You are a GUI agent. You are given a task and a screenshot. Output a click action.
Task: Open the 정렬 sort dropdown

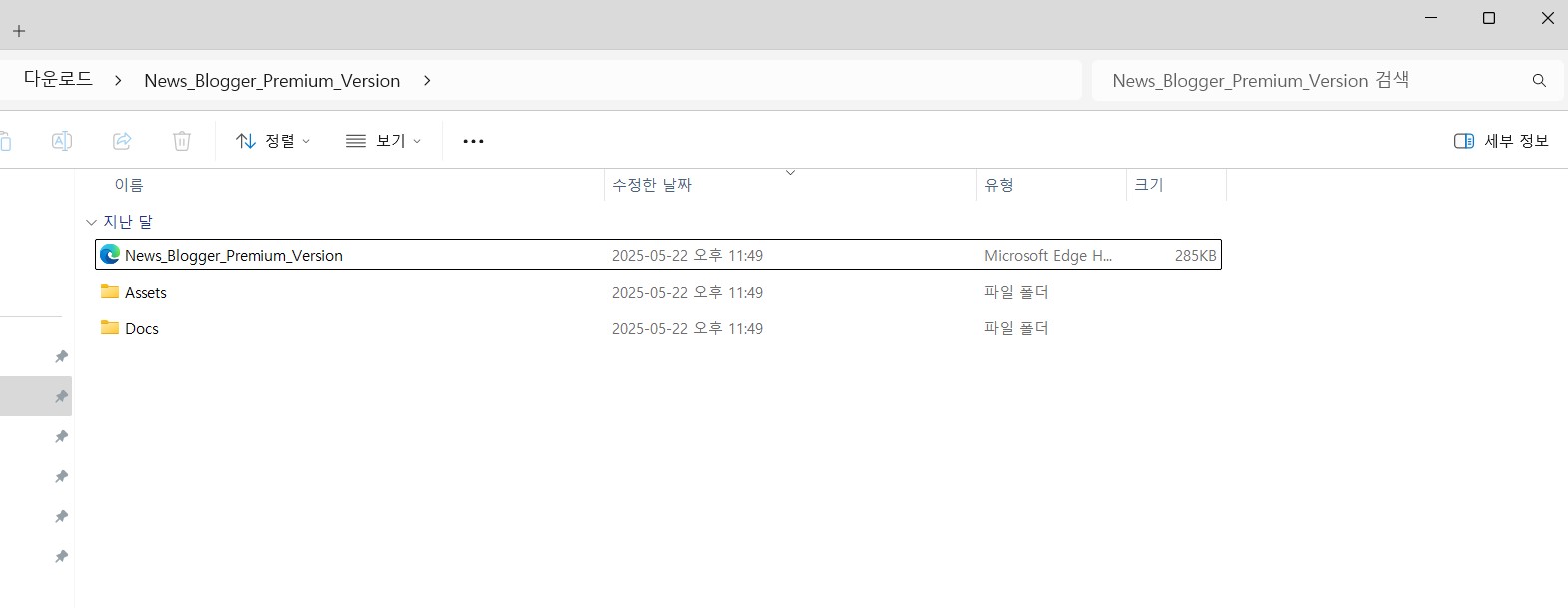[x=272, y=141]
